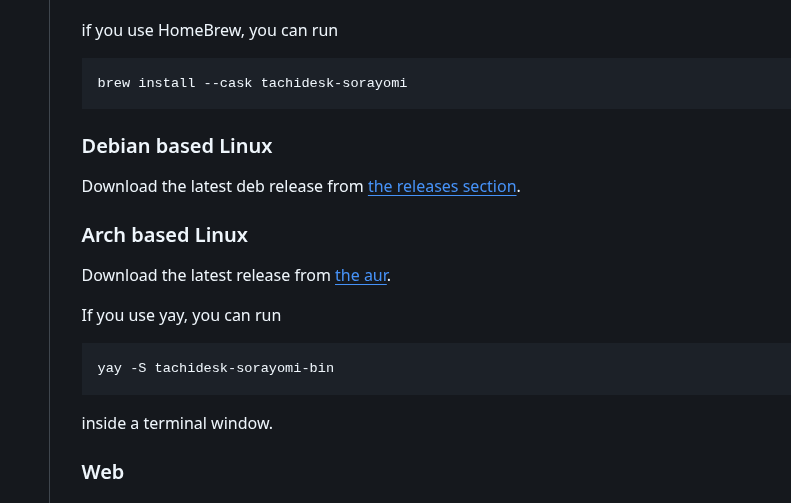Click the word yay inside the code block
The image size is (791, 503).
pos(110,368)
